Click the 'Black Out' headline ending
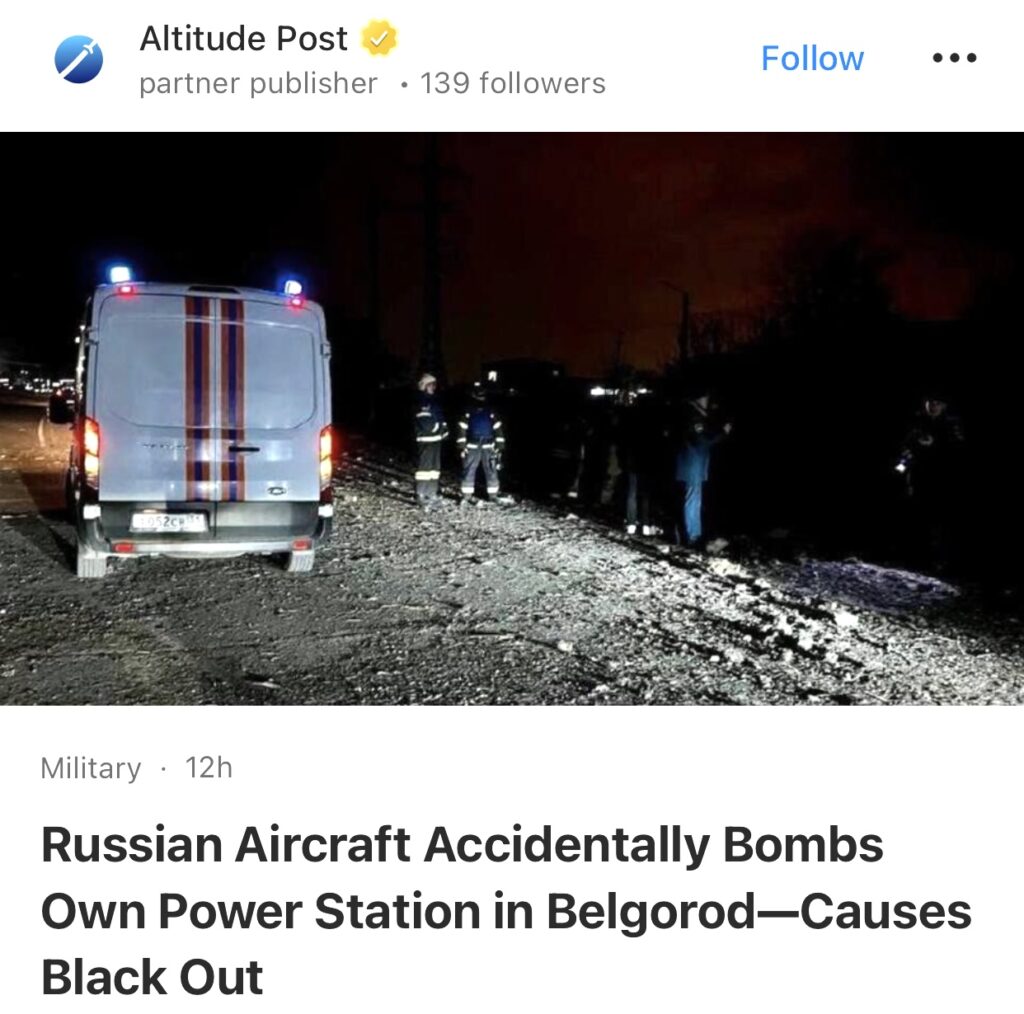Viewport: 1024px width, 1014px height. (152, 977)
